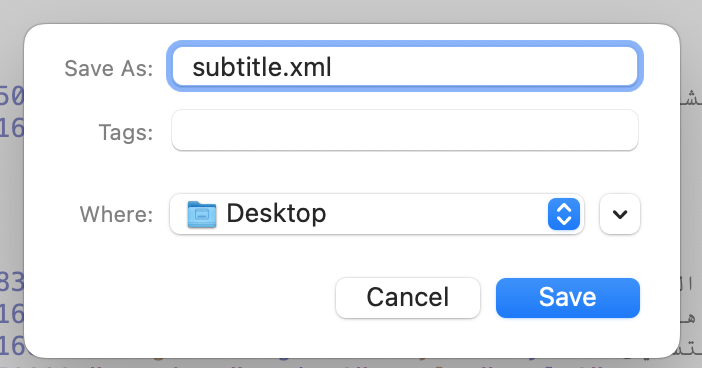Click the blue Desktop folder icon
This screenshot has width=702, height=368.
(202, 214)
